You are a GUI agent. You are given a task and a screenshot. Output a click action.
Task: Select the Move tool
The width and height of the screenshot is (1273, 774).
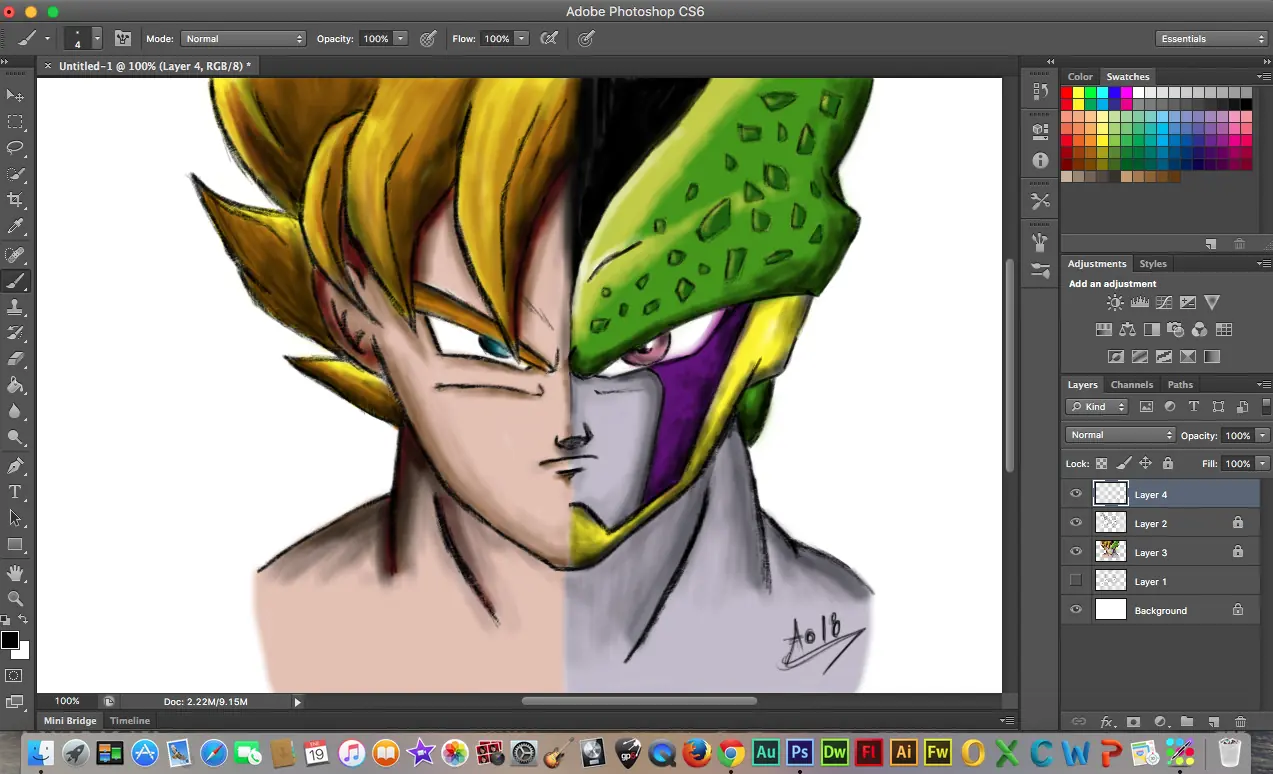[15, 95]
